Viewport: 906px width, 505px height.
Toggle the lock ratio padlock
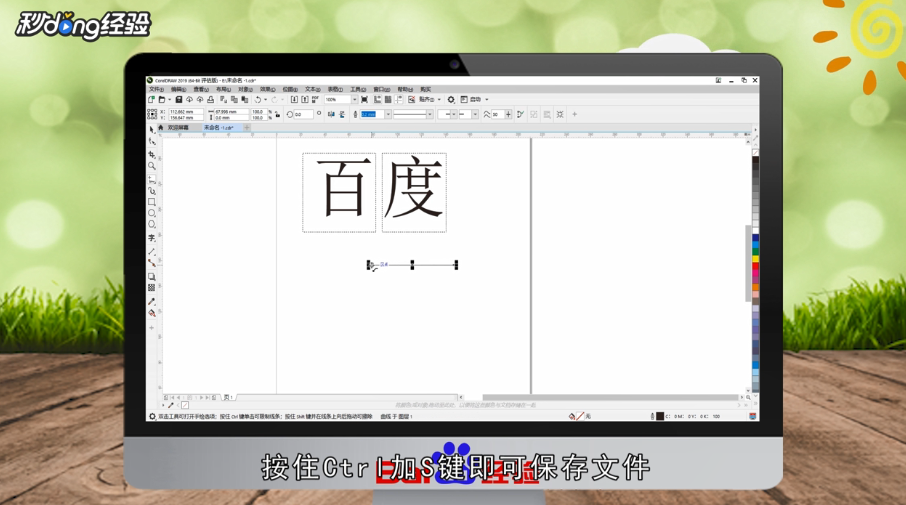tap(277, 114)
